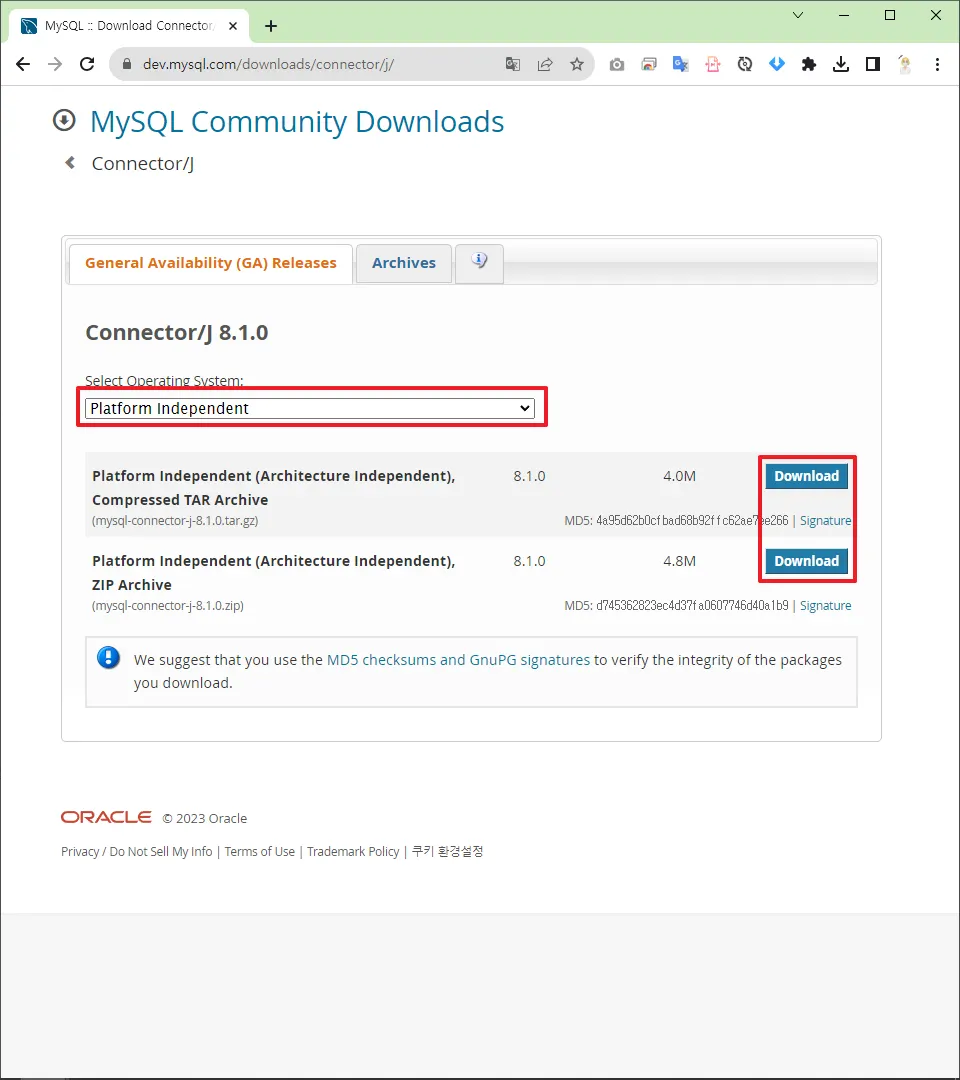Open the information tab icon
The width and height of the screenshot is (960, 1080).
[479, 262]
